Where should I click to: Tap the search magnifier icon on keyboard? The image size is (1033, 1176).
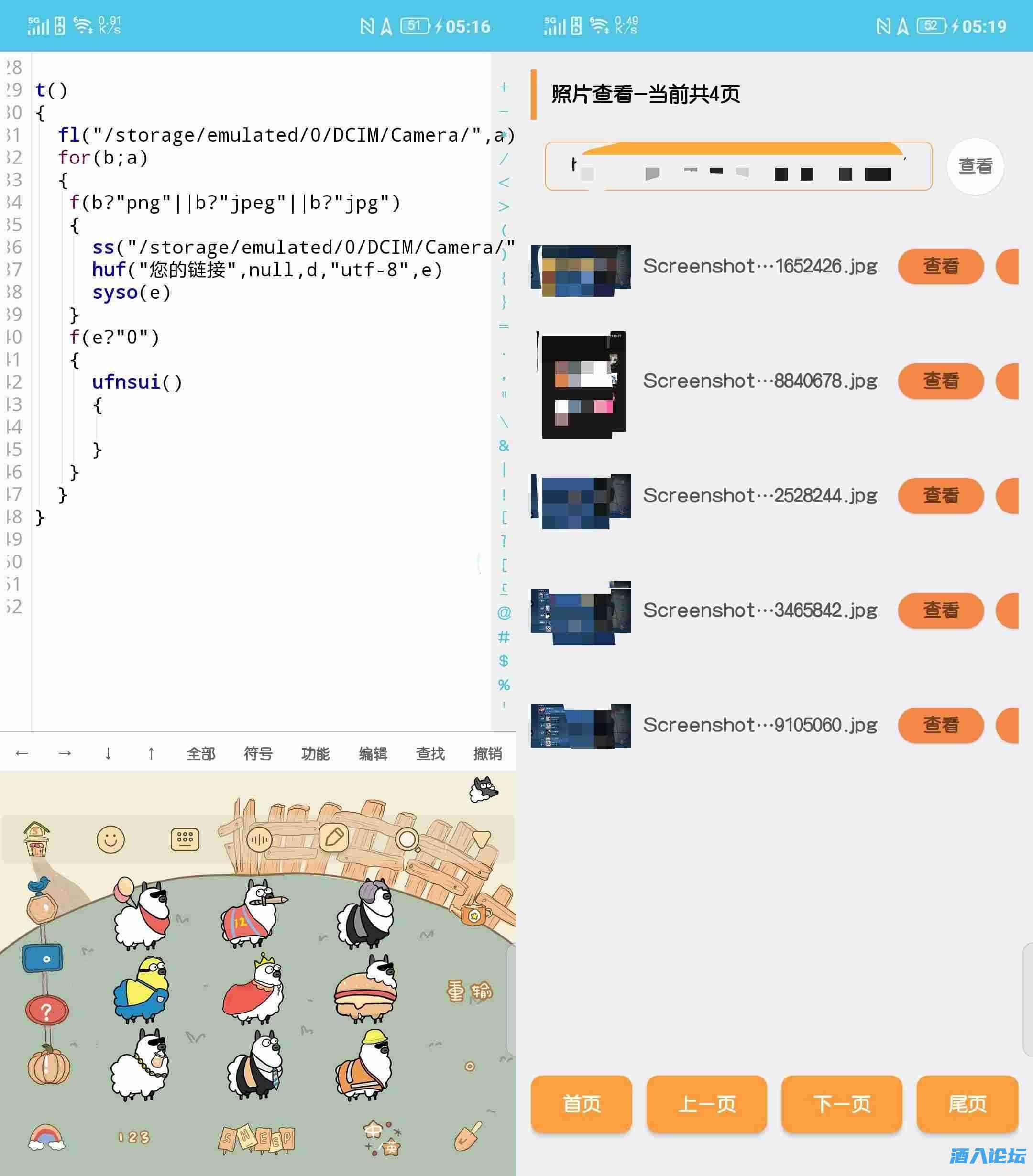click(407, 840)
